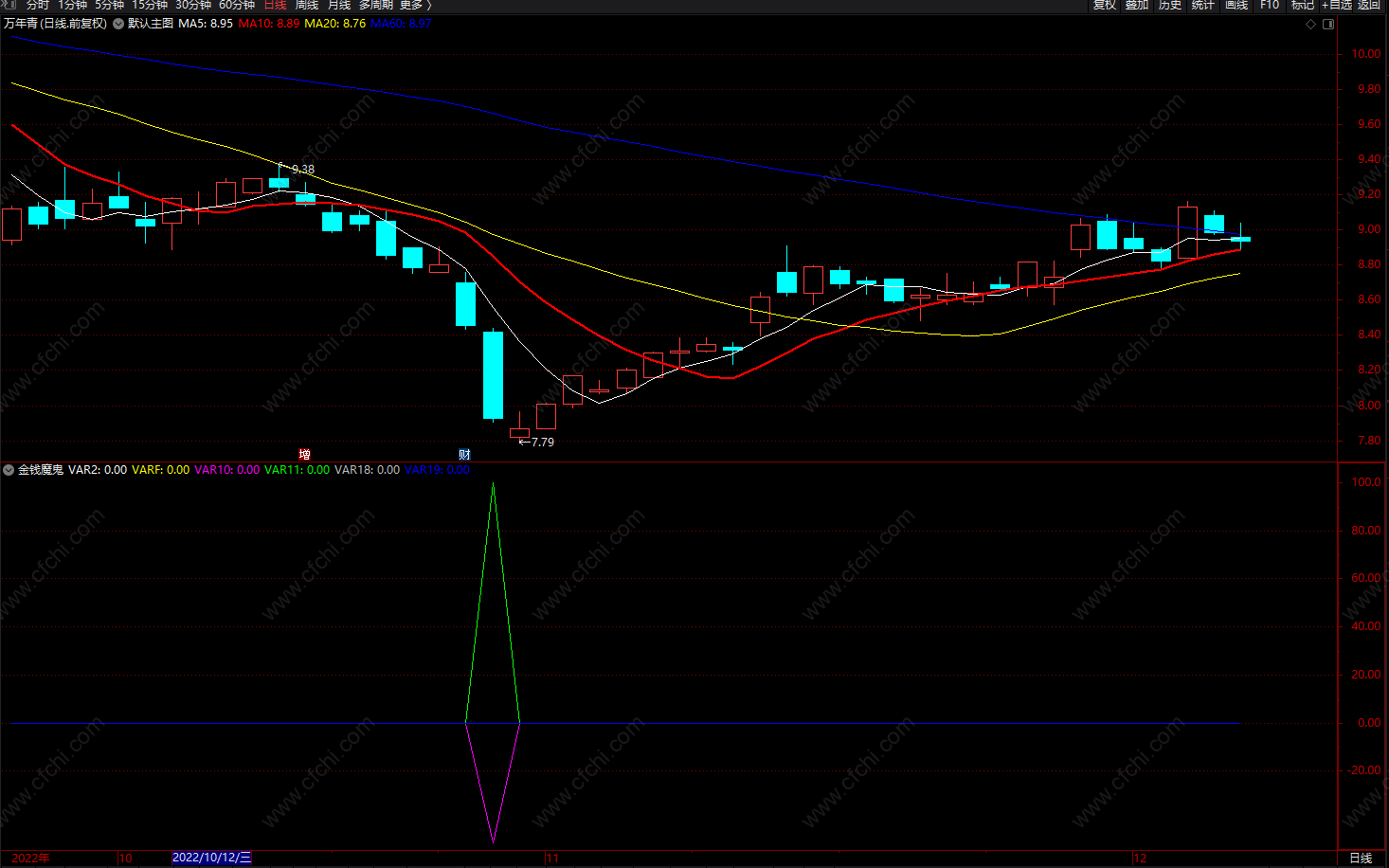Click the 7.79 low price label
Screen dimensions: 1389x868
coord(543,443)
